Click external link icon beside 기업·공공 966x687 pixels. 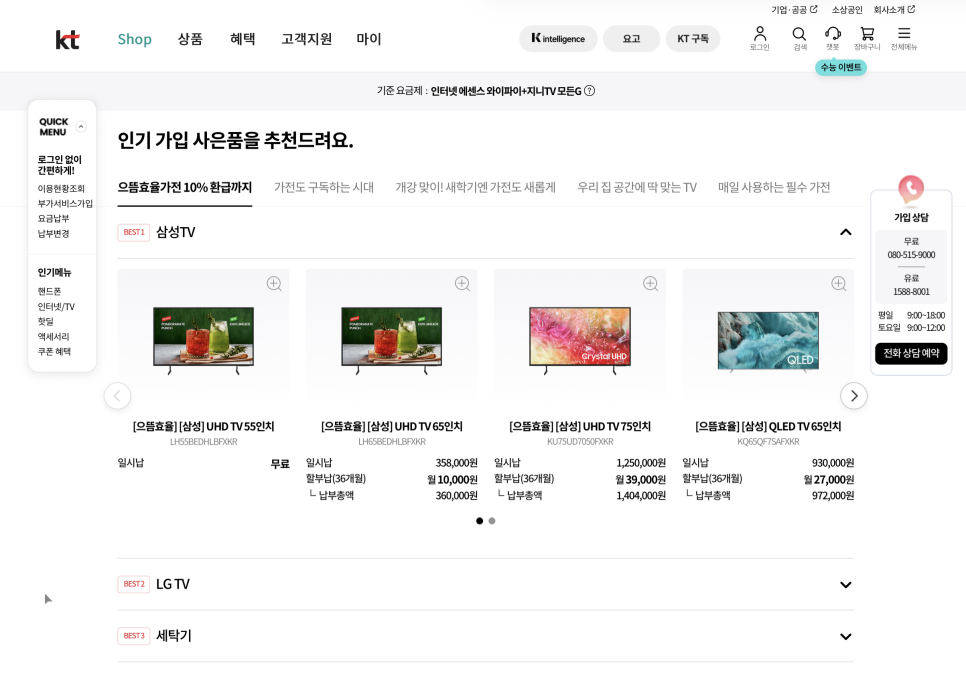[x=814, y=9]
